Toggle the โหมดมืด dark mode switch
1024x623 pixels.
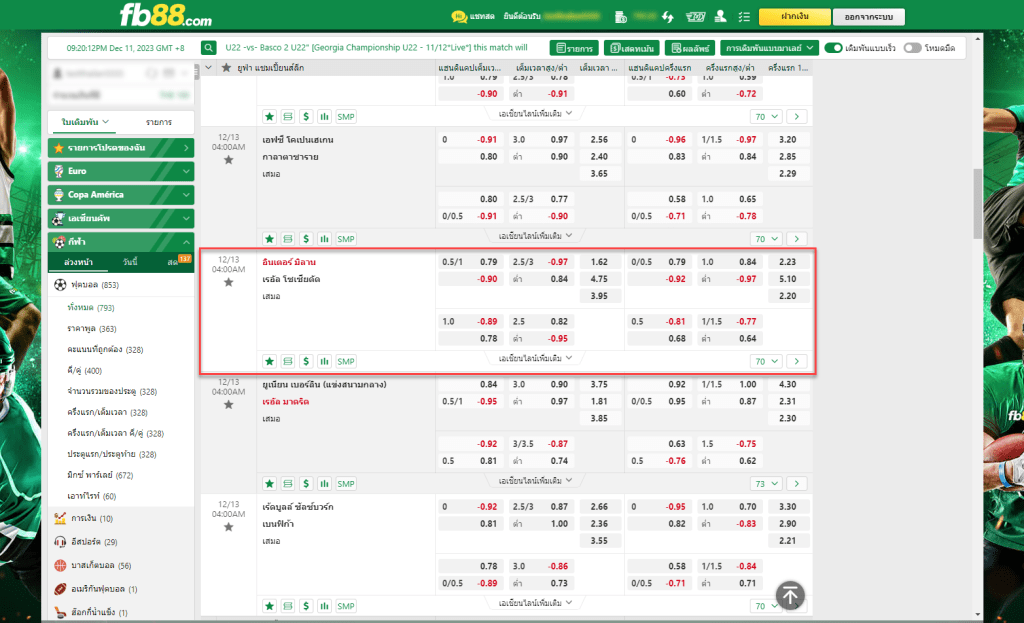(912, 47)
